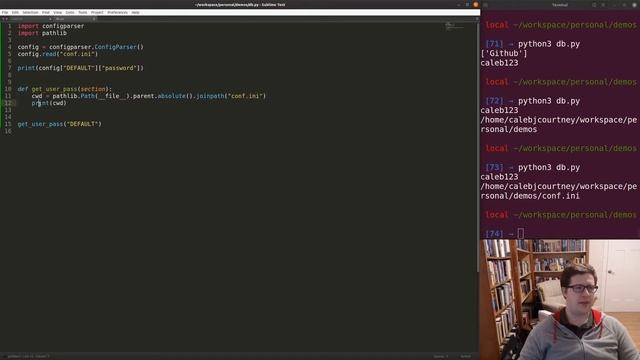Viewport: 640px width, 360px height.
Task: Click the editor vertical scrollbar
Action: pos(478,147)
